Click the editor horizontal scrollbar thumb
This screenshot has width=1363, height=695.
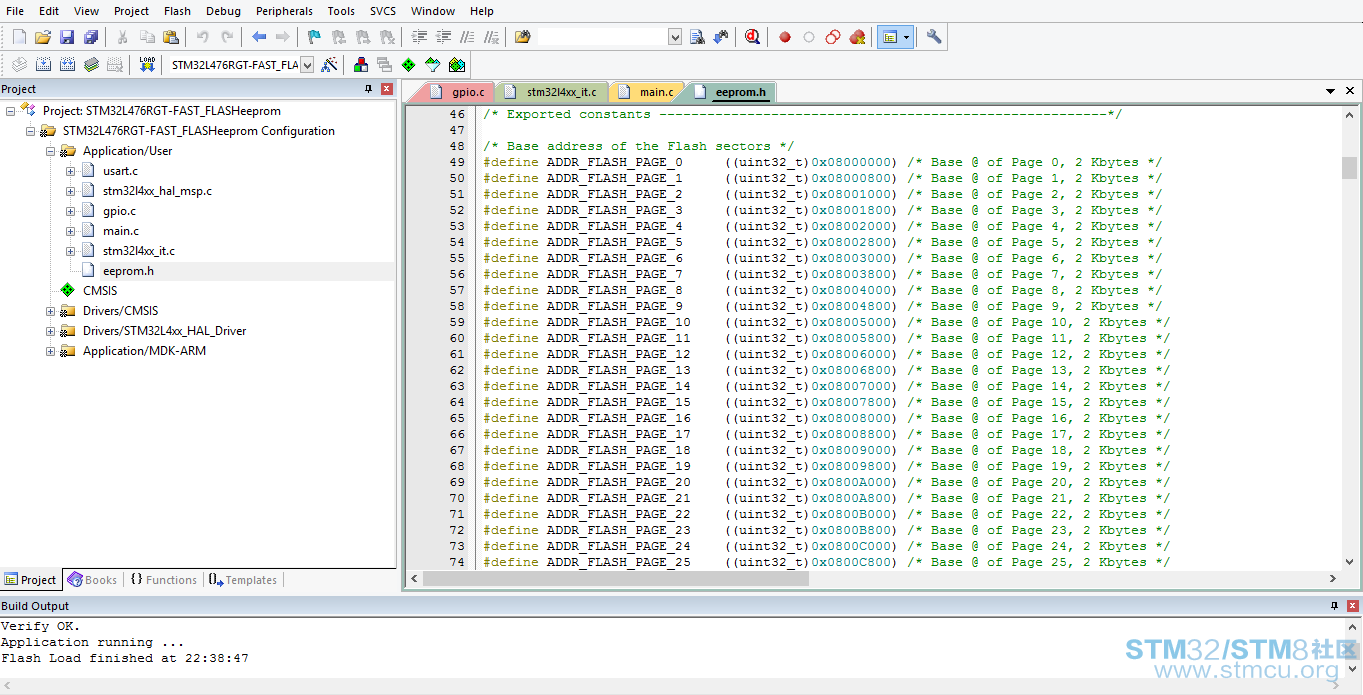[616, 579]
